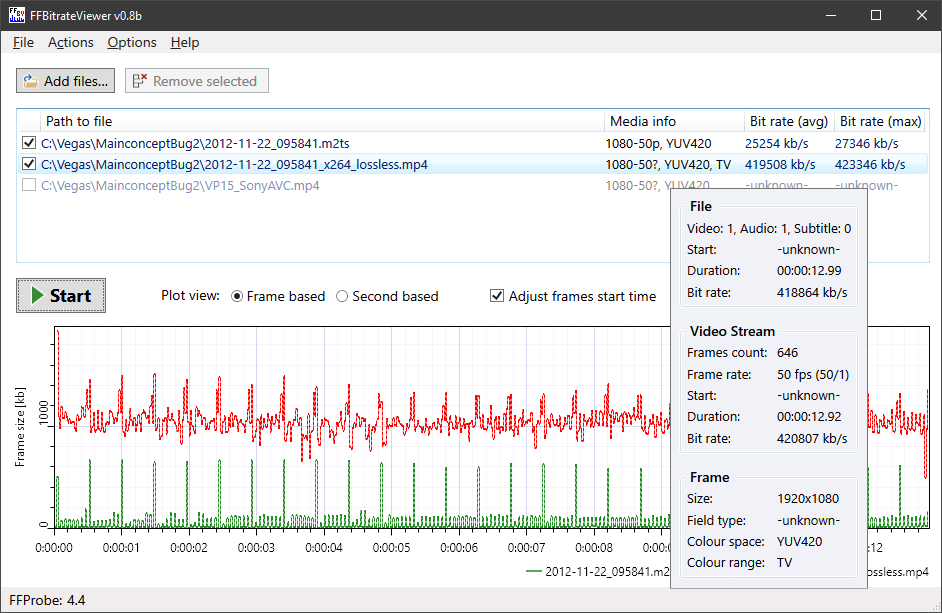Image resolution: width=942 pixels, height=613 pixels.
Task: Click the Remove selected button
Action: tap(196, 81)
